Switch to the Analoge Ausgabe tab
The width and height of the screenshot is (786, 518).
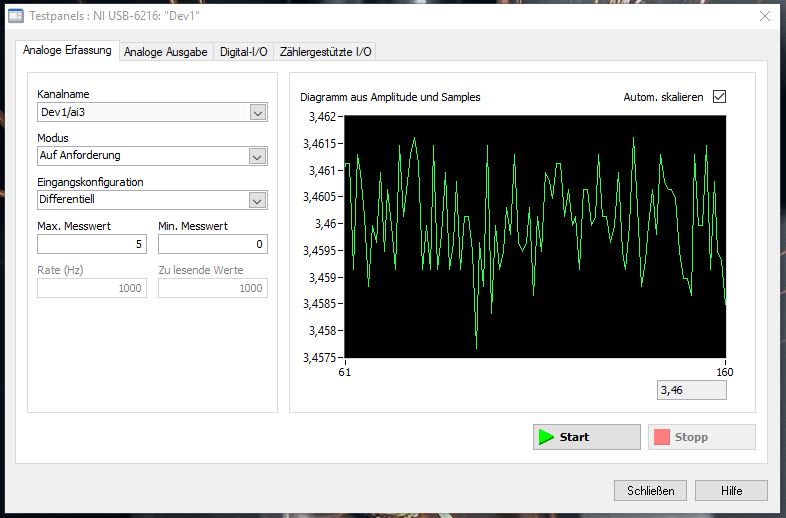click(x=166, y=52)
